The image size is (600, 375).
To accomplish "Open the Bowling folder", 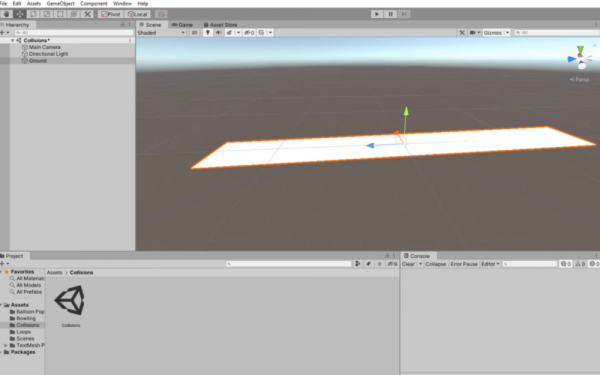I will pos(26,318).
